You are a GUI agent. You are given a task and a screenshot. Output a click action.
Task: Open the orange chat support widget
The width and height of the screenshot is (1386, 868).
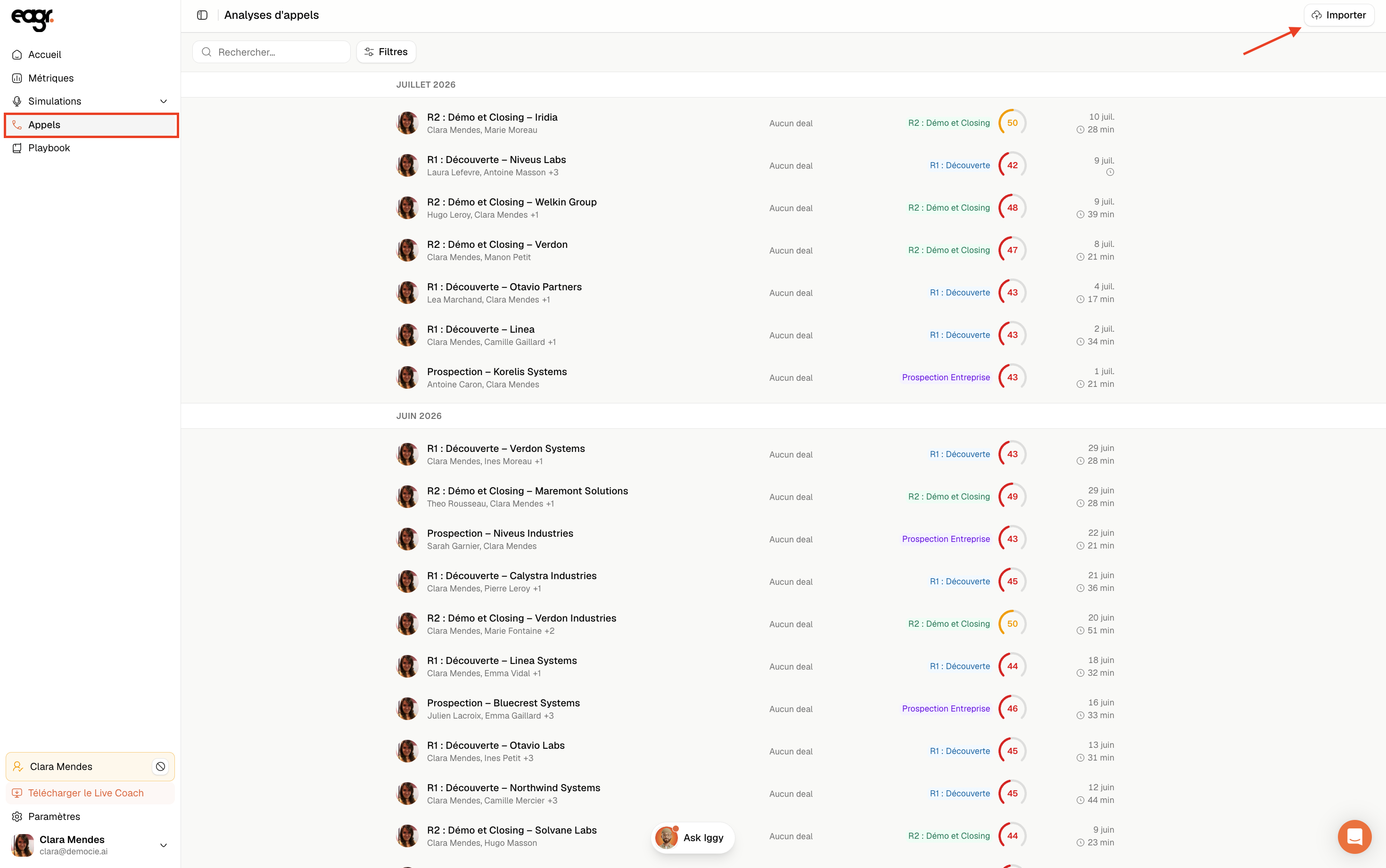click(x=1354, y=836)
